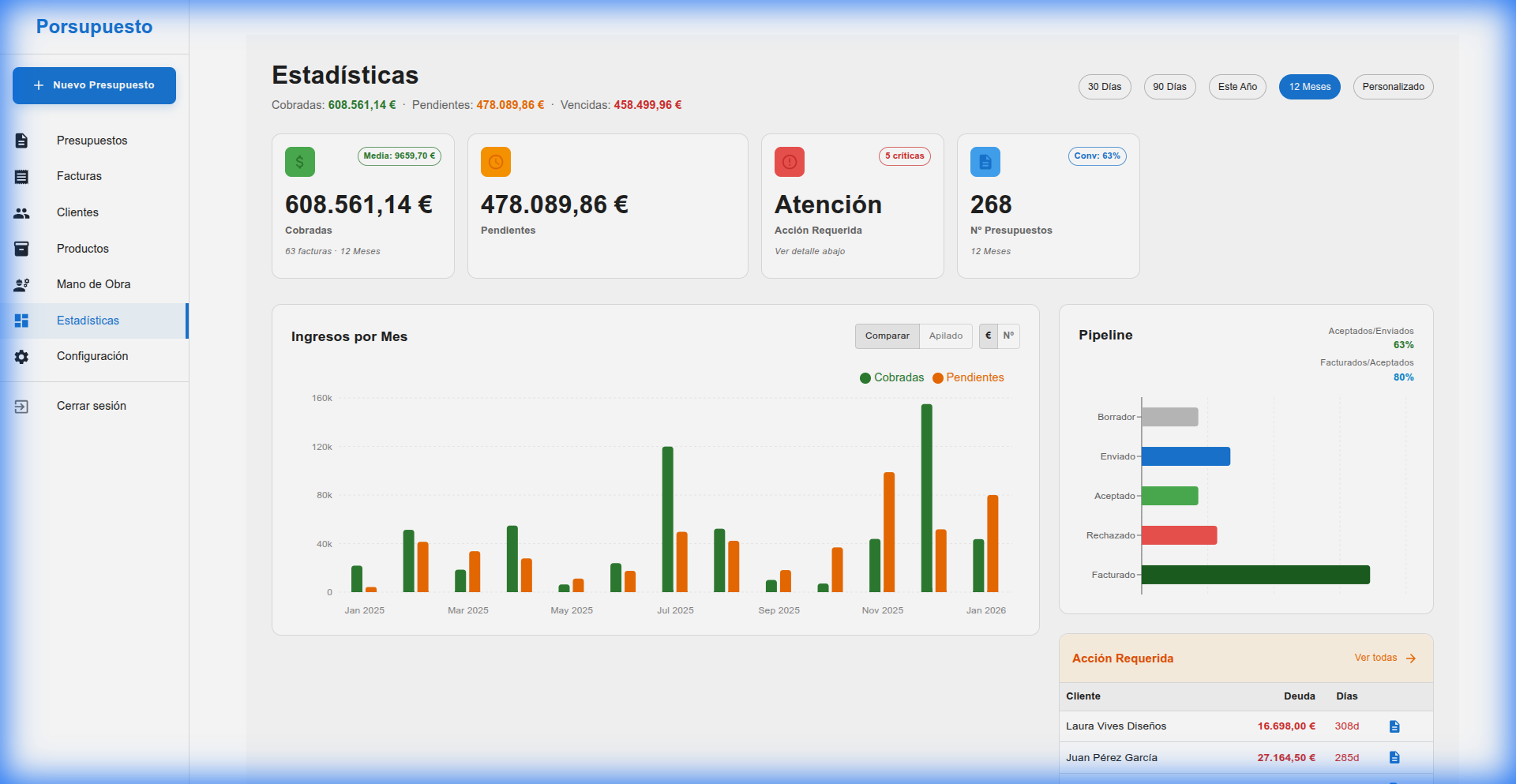The image size is (1516, 784).
Task: Toggle chart to euro amount view
Action: (988, 336)
